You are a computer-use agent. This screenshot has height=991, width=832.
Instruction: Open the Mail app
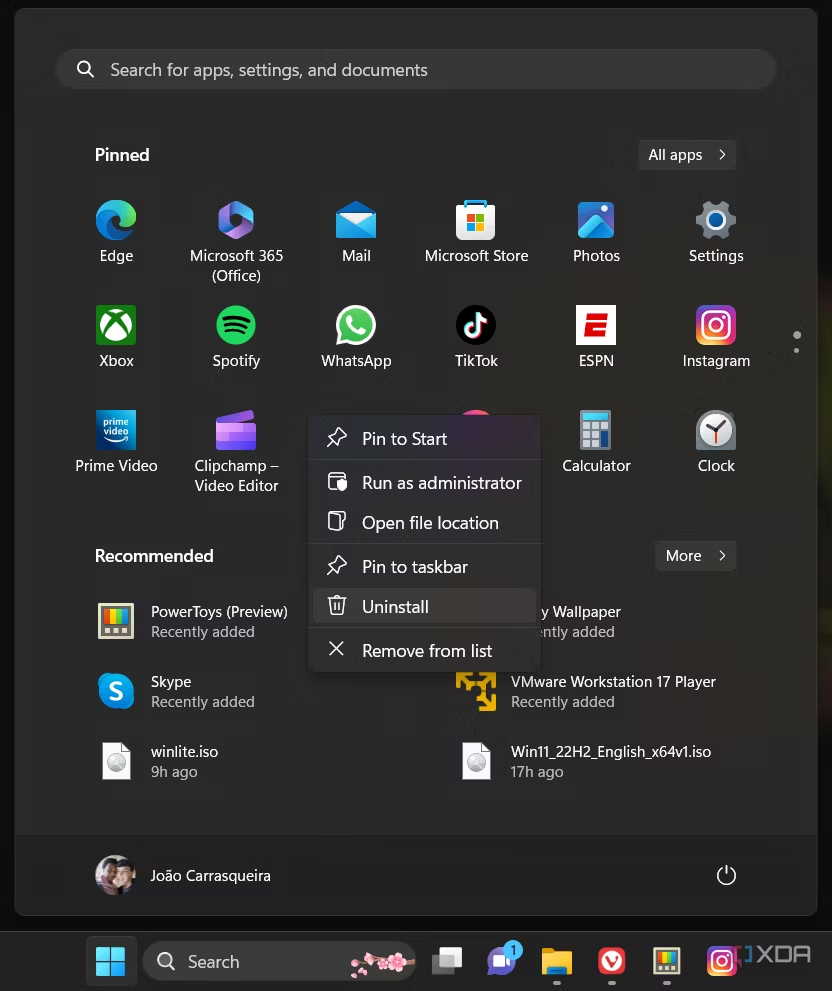[356, 232]
